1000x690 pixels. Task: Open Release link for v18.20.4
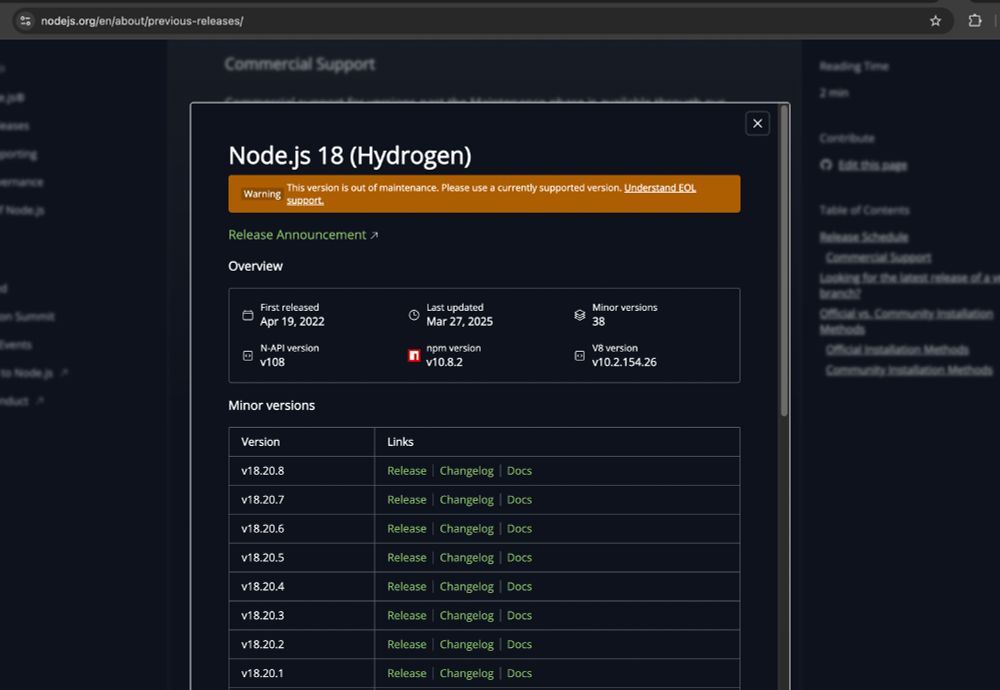click(407, 586)
